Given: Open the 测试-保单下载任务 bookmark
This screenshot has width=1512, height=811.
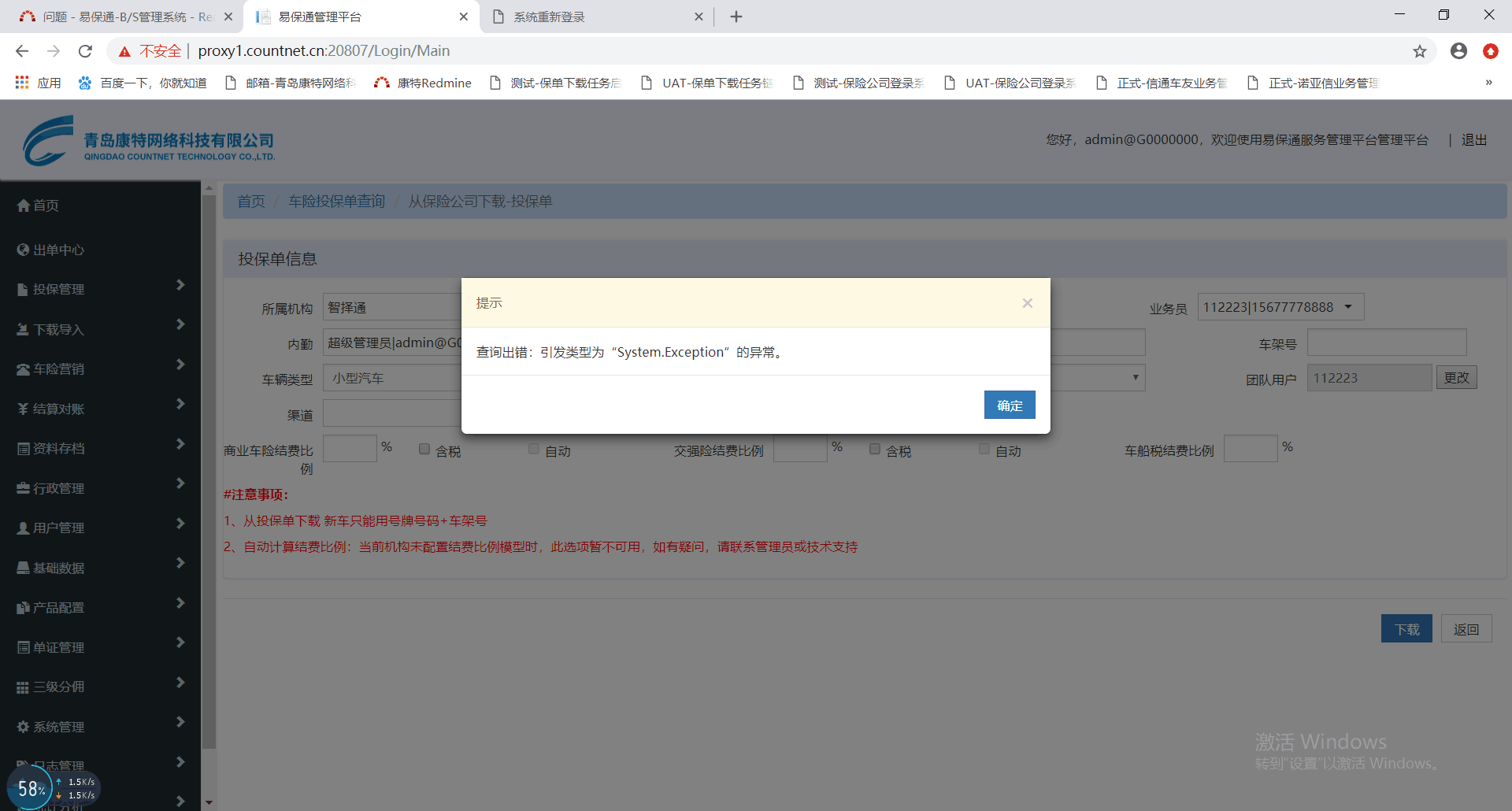Looking at the screenshot, I should 556,83.
